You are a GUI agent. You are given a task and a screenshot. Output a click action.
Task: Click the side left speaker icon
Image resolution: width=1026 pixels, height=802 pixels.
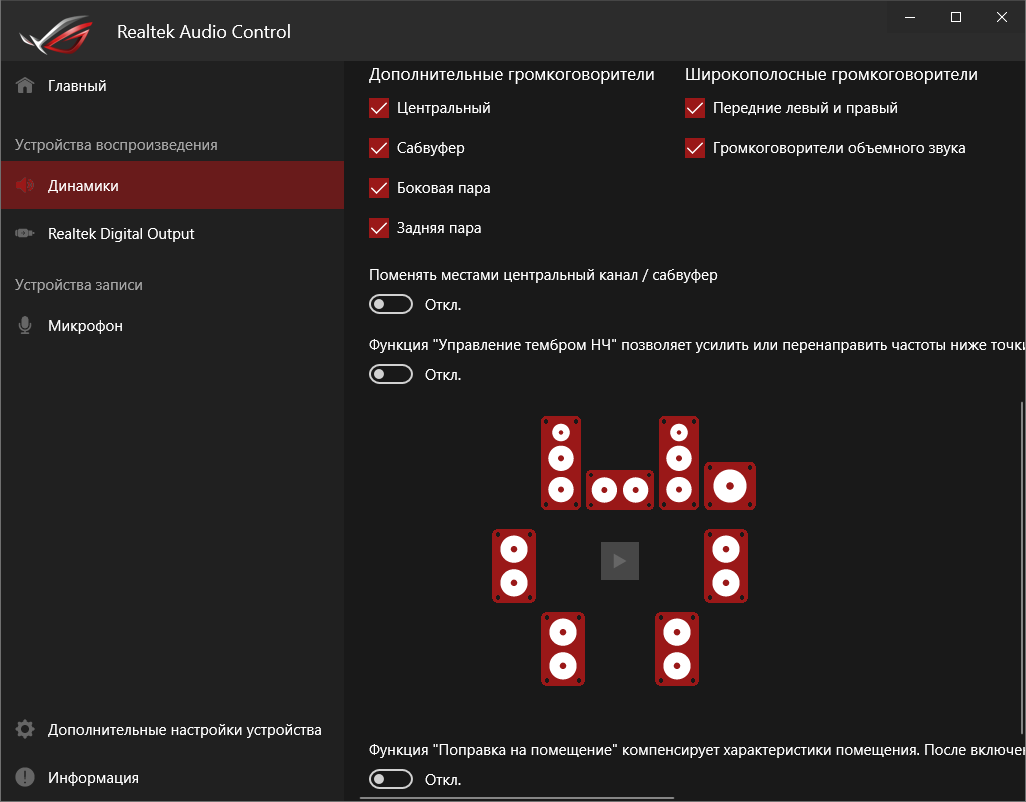pos(514,566)
